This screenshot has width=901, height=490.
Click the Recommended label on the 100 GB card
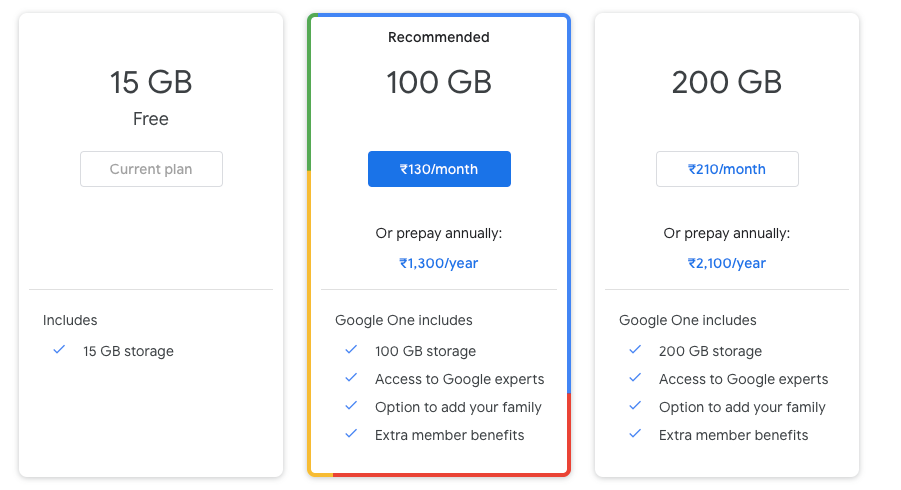439,37
